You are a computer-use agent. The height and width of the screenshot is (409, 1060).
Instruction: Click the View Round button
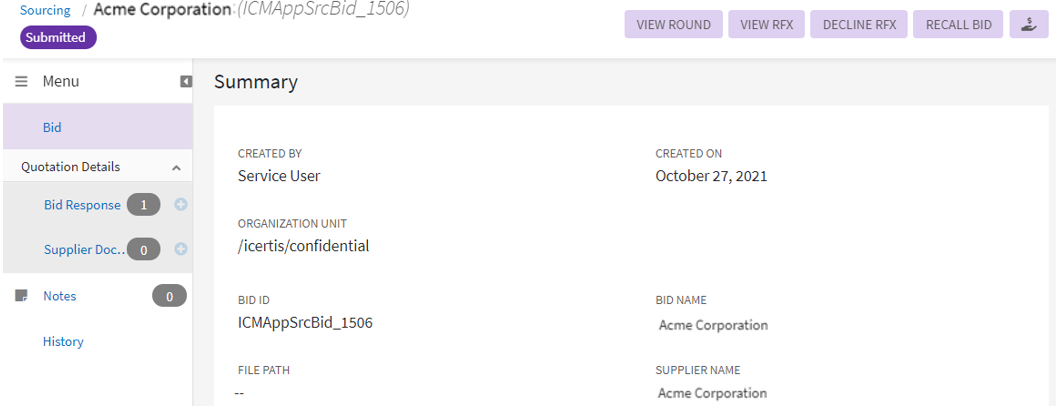673,25
